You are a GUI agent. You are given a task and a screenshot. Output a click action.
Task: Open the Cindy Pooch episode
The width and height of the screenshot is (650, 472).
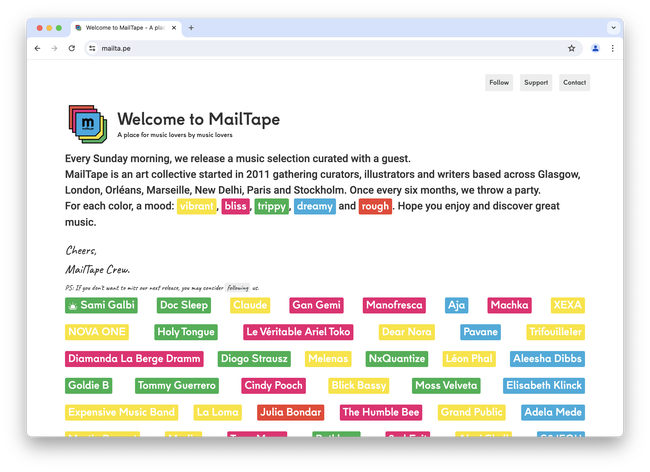274,386
